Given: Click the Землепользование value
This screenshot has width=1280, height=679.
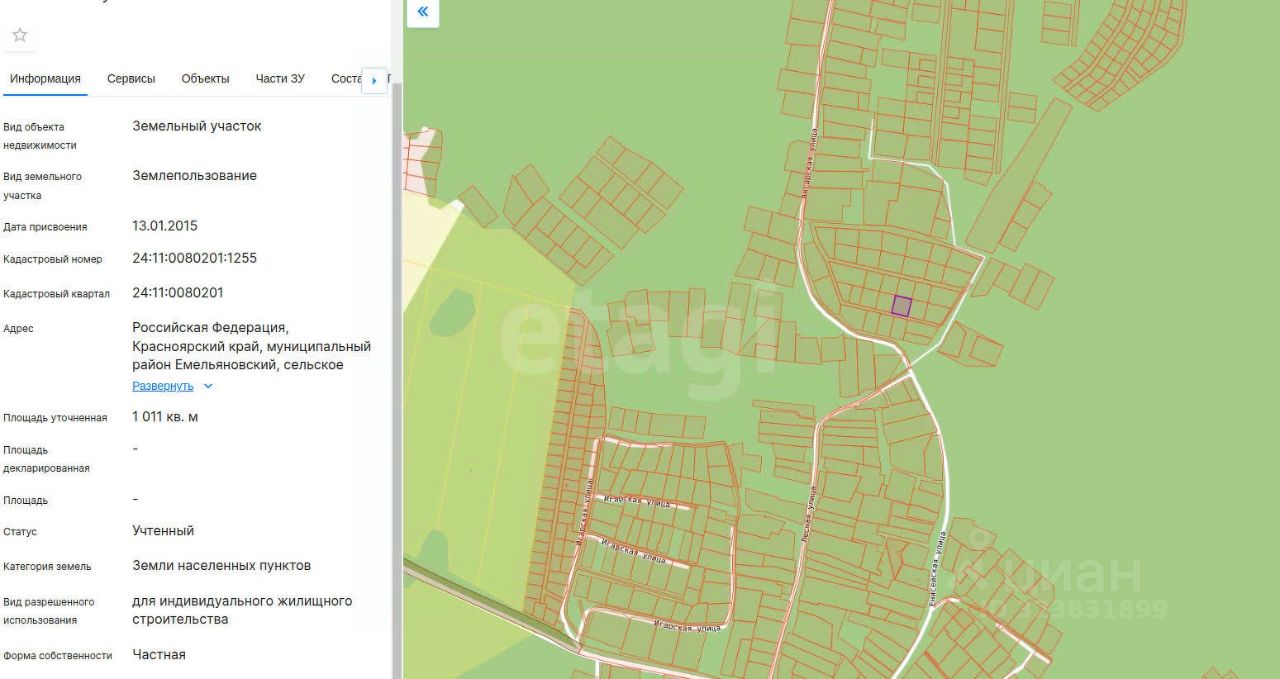Looking at the screenshot, I should click(194, 176).
